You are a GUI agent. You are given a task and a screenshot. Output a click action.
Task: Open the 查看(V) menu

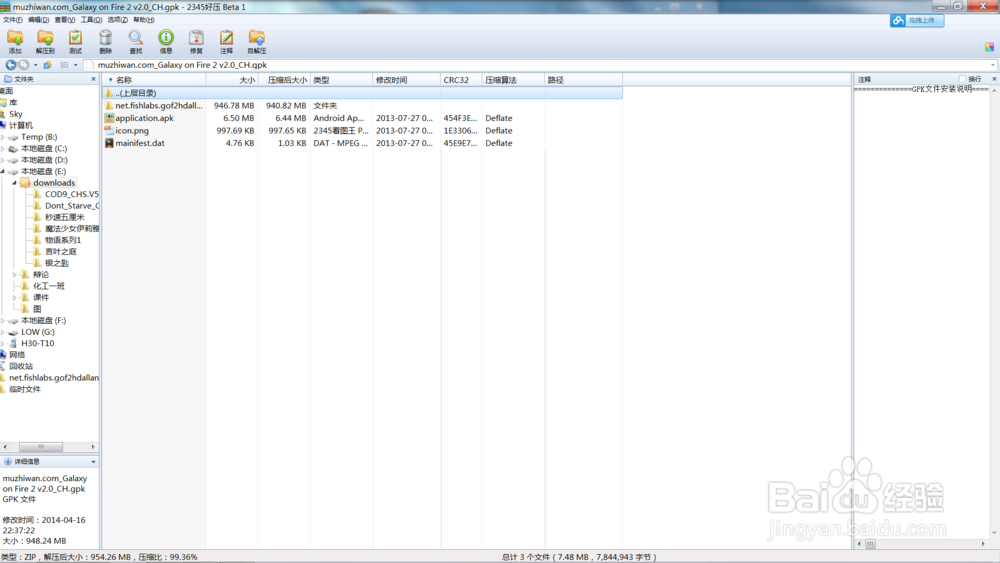pyautogui.click(x=64, y=20)
